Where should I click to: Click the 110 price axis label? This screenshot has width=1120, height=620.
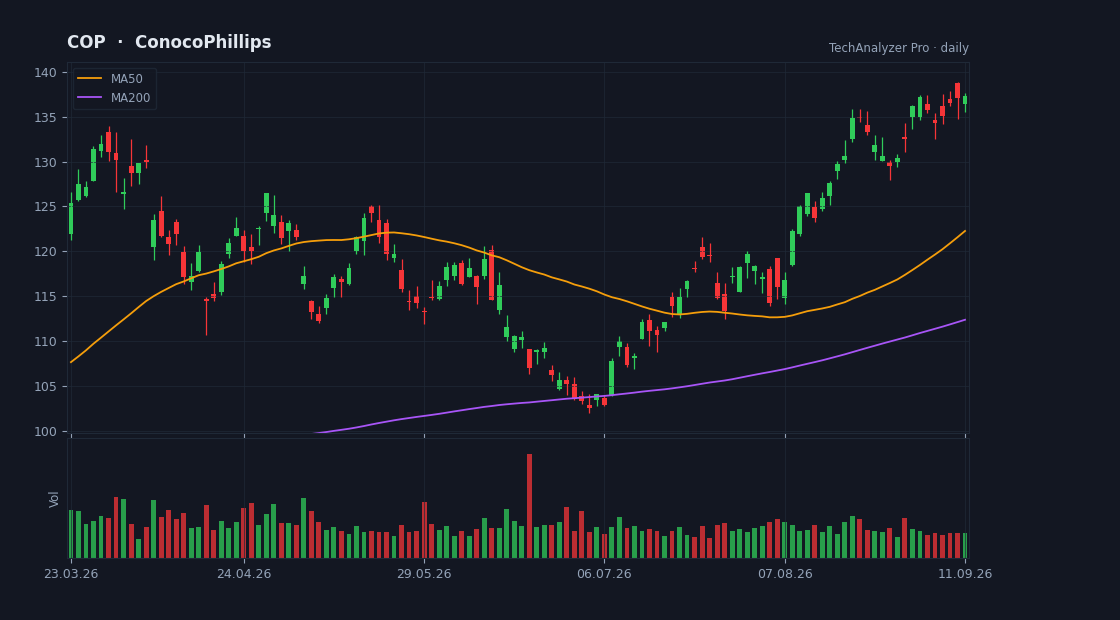click(45, 341)
